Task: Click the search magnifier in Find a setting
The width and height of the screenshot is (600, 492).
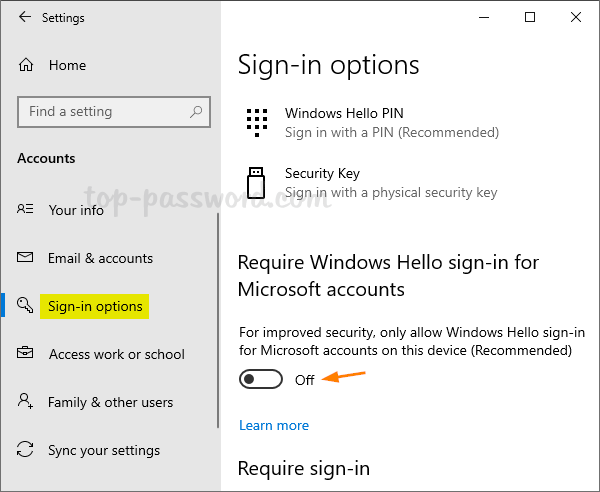Action: [x=197, y=112]
